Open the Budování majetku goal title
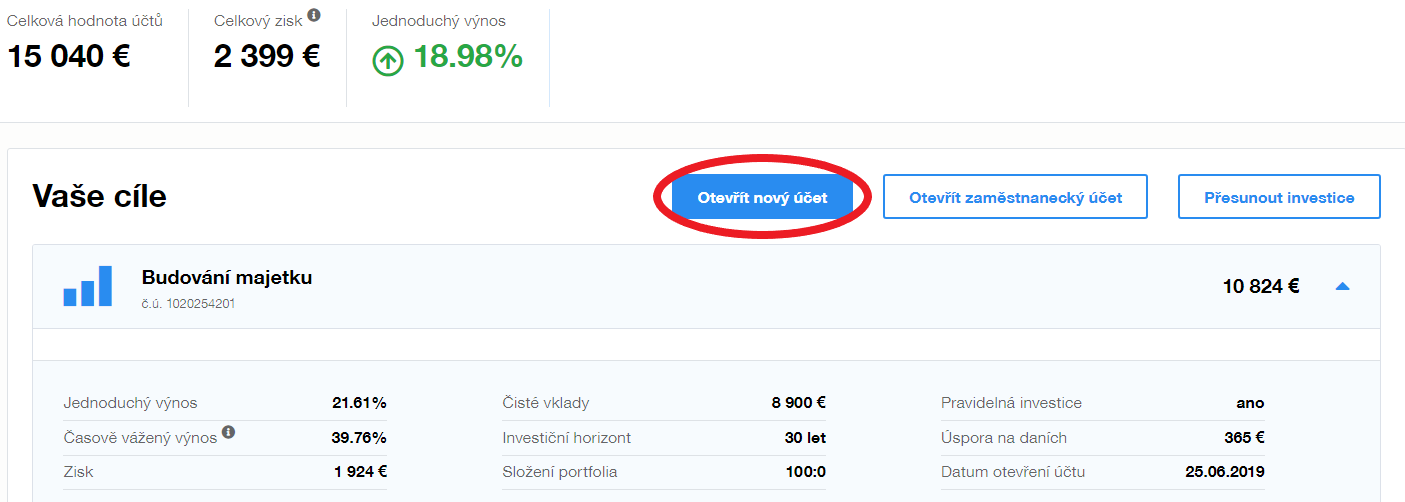This screenshot has width=1405, height=502. point(227,277)
